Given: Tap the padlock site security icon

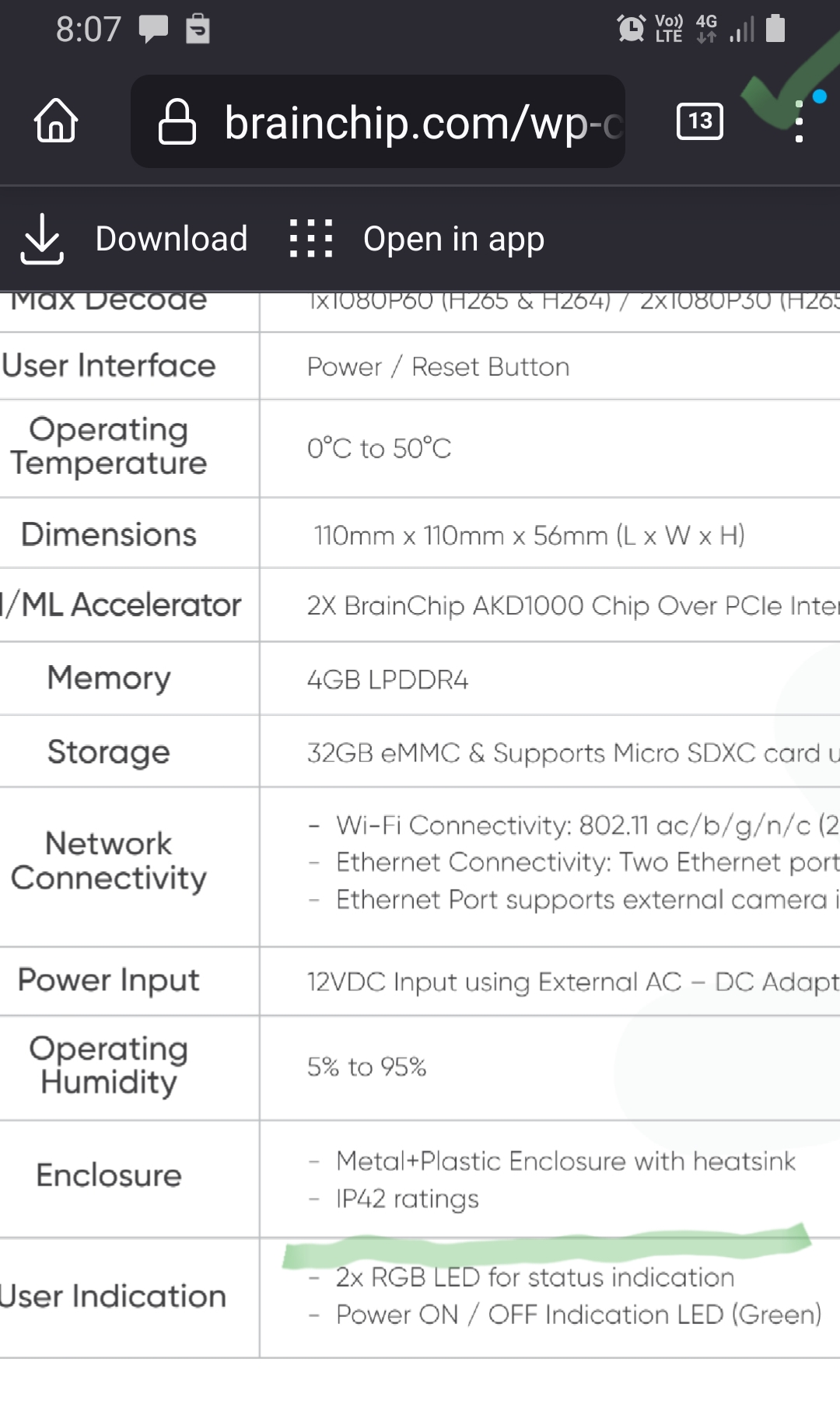Looking at the screenshot, I should (x=177, y=121).
